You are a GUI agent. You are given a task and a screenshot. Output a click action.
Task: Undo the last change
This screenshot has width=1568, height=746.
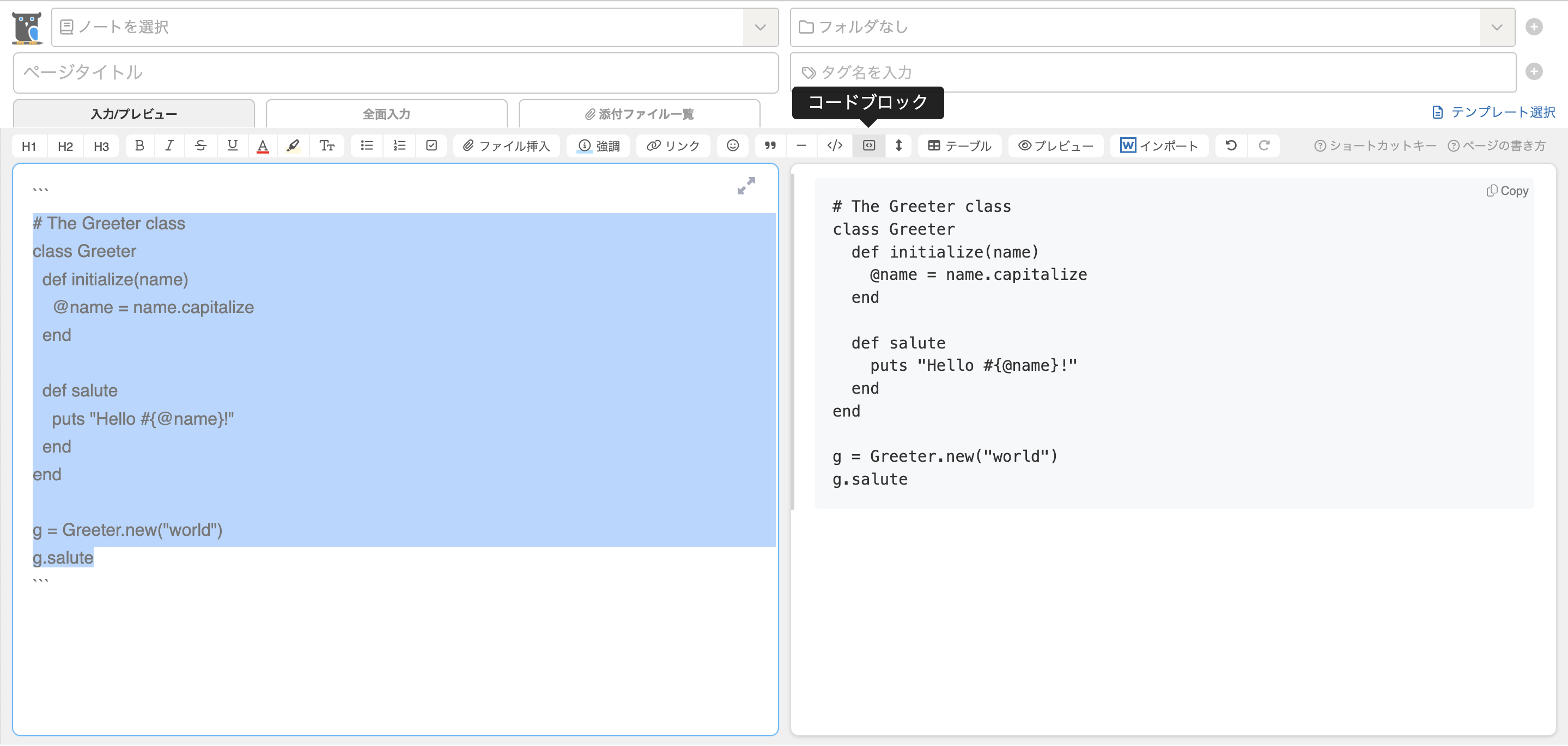tap(1230, 145)
